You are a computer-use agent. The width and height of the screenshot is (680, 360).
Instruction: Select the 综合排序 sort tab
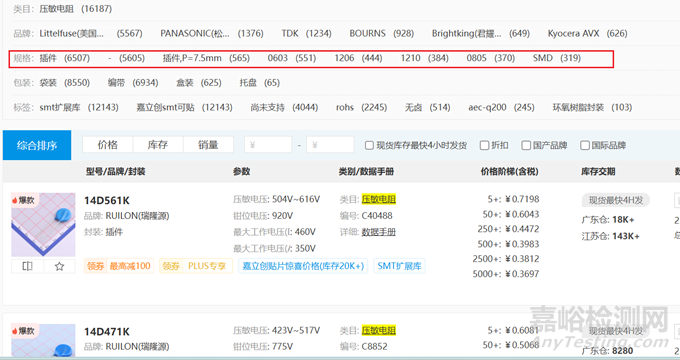pos(37,145)
